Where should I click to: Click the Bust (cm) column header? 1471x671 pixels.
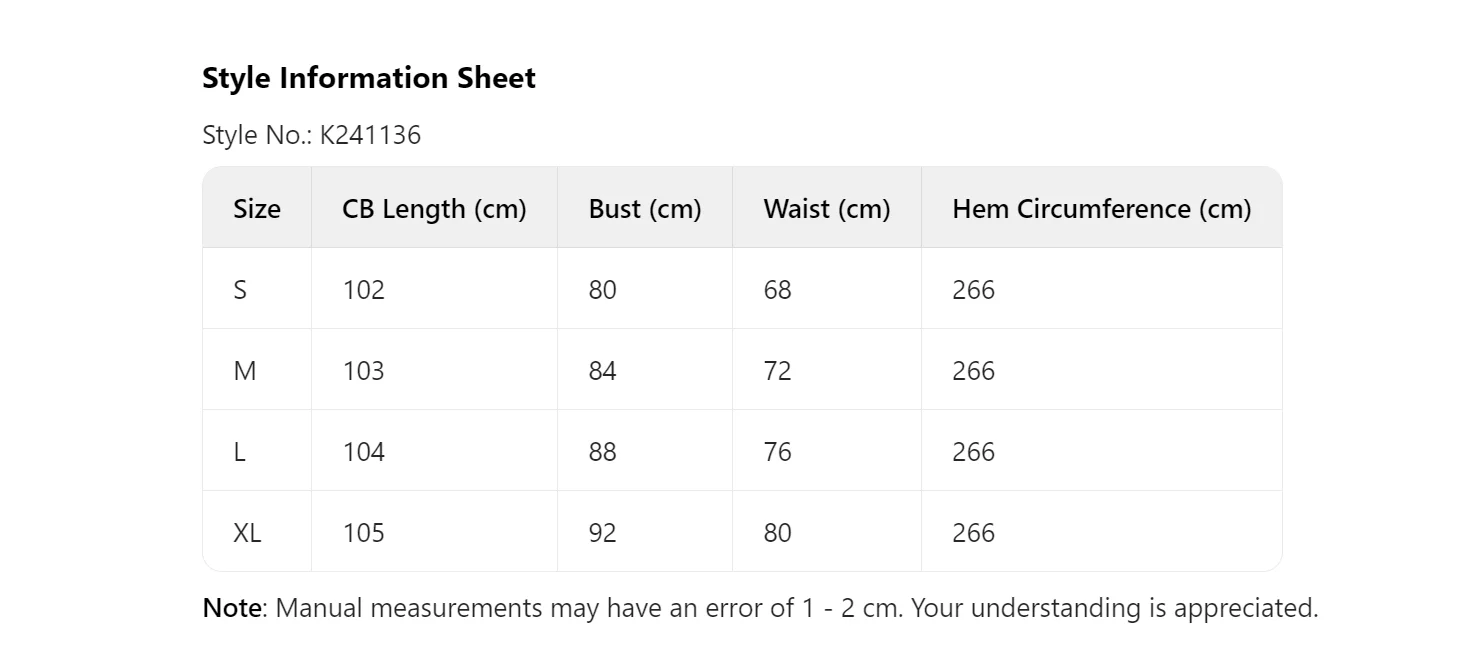point(645,209)
